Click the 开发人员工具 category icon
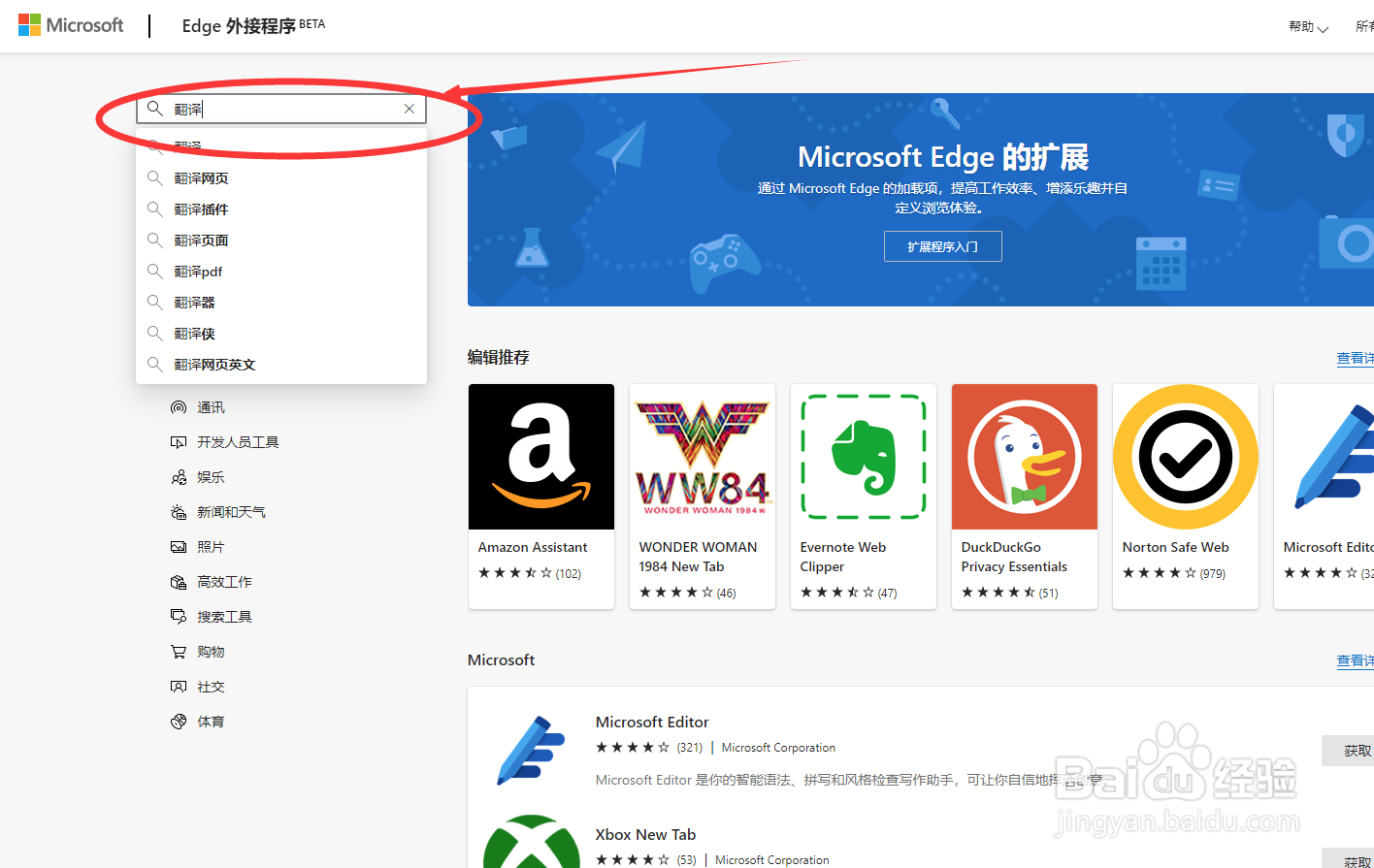 pos(179,442)
